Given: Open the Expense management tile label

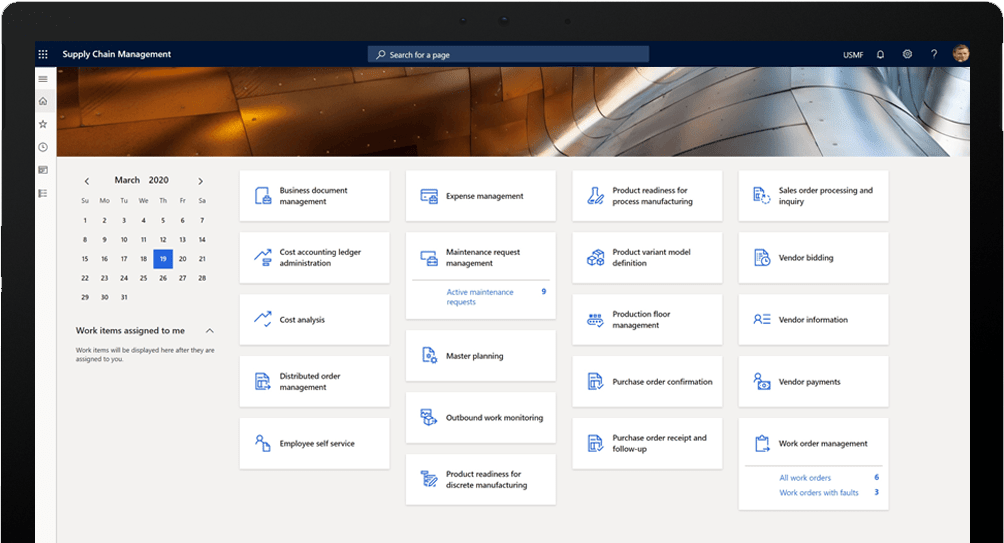Looking at the screenshot, I should [485, 196].
